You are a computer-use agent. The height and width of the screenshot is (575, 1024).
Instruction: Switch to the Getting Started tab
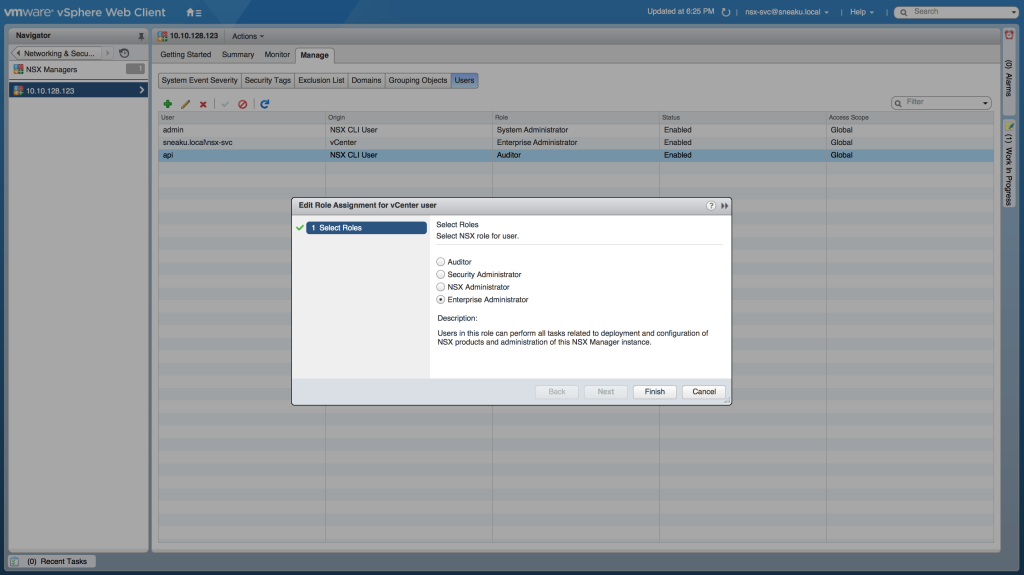click(185, 55)
